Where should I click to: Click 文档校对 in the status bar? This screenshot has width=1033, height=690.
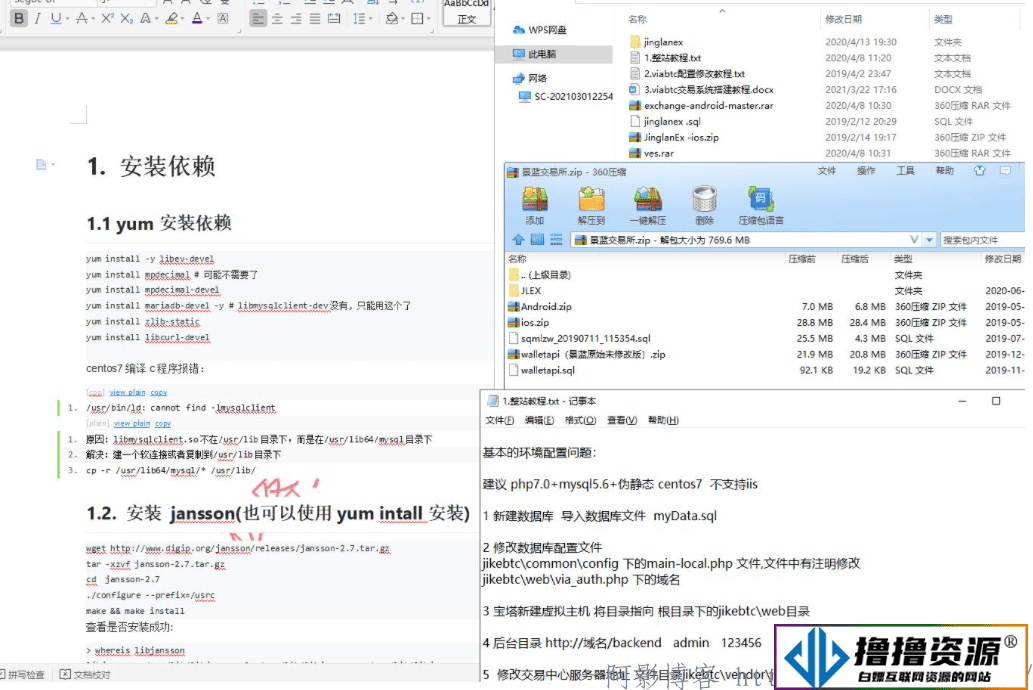[x=85, y=674]
